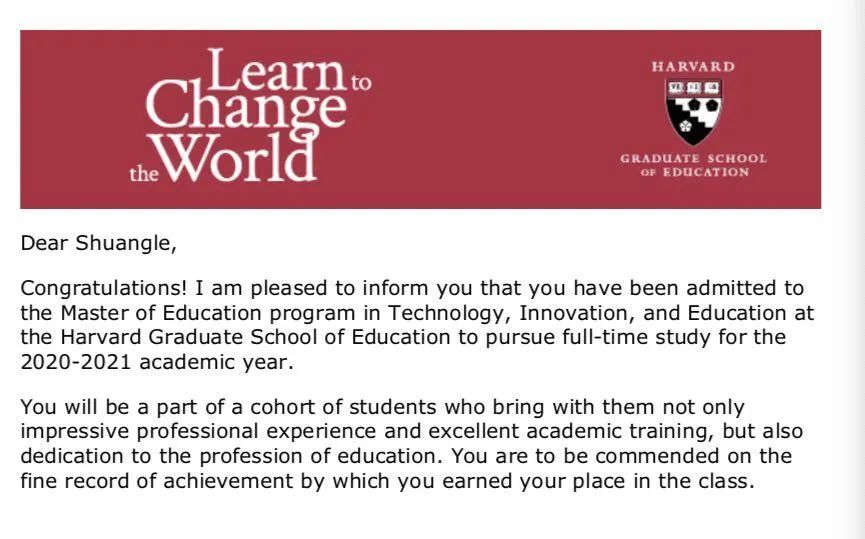Click the small 'the' in the banner

click(x=143, y=173)
